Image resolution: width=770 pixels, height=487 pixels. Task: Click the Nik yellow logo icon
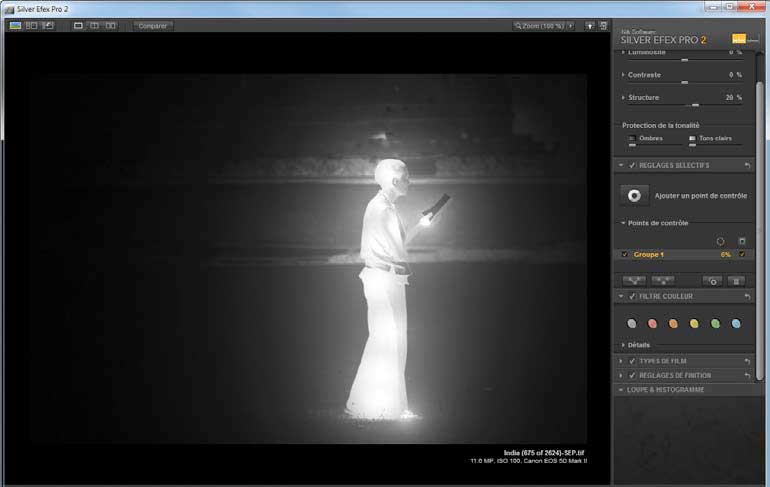click(739, 38)
